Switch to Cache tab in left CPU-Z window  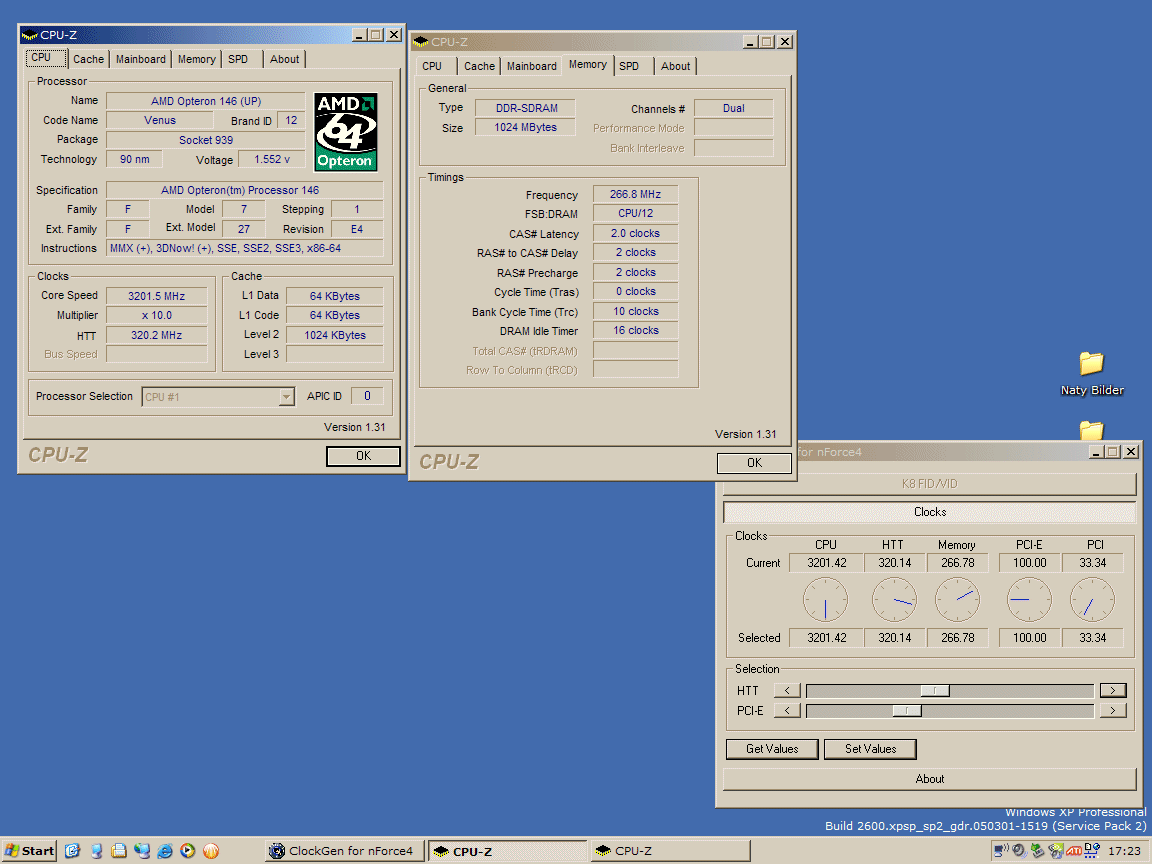pos(88,60)
